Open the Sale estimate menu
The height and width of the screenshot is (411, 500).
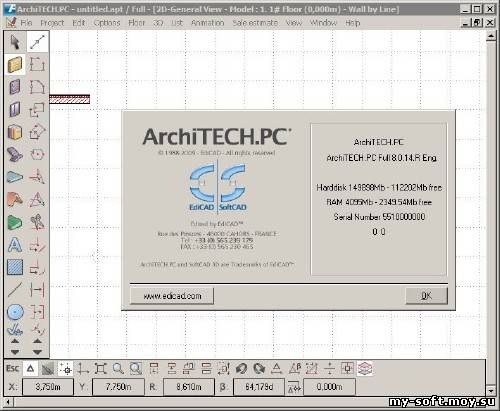click(x=255, y=23)
